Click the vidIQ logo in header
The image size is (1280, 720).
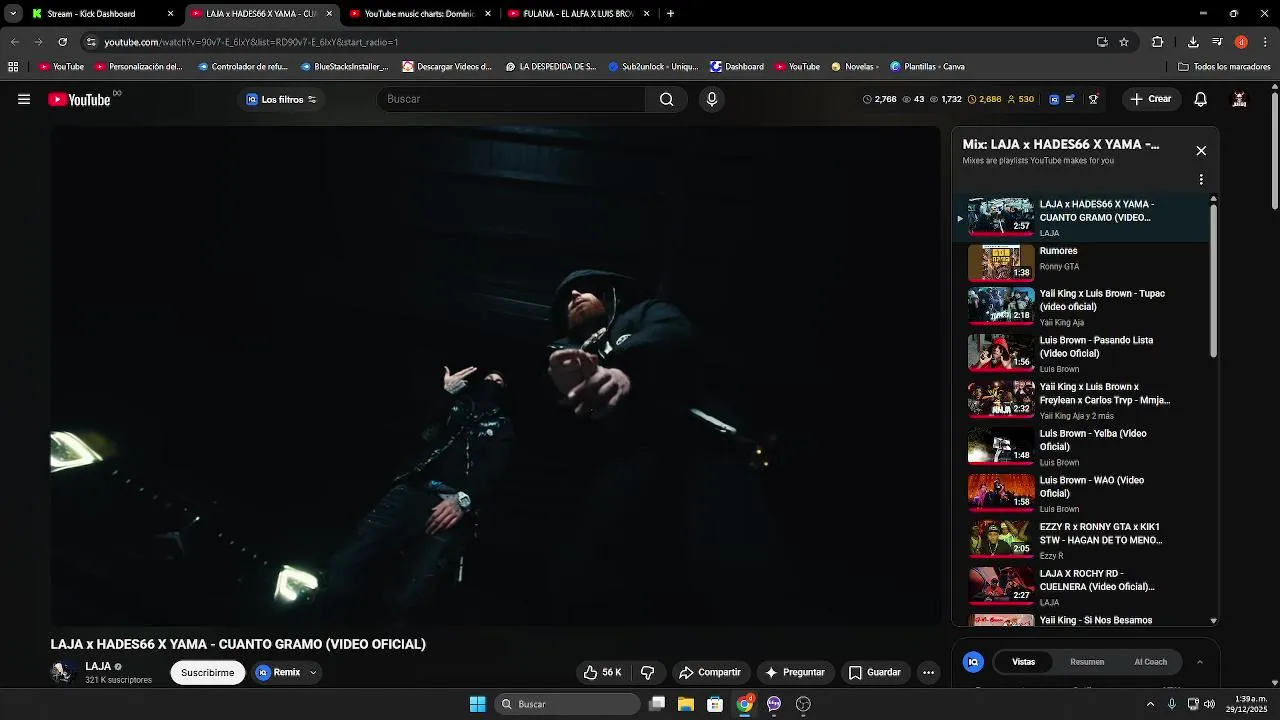click(1054, 99)
